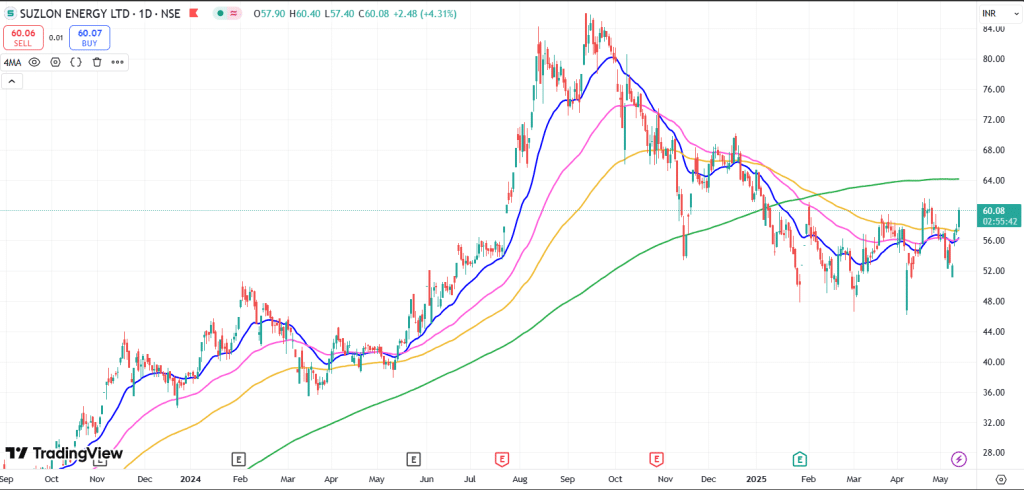Click the Suzlon Energy symbol logo icon
Image resolution: width=1024 pixels, height=490 pixels.
[x=11, y=13]
